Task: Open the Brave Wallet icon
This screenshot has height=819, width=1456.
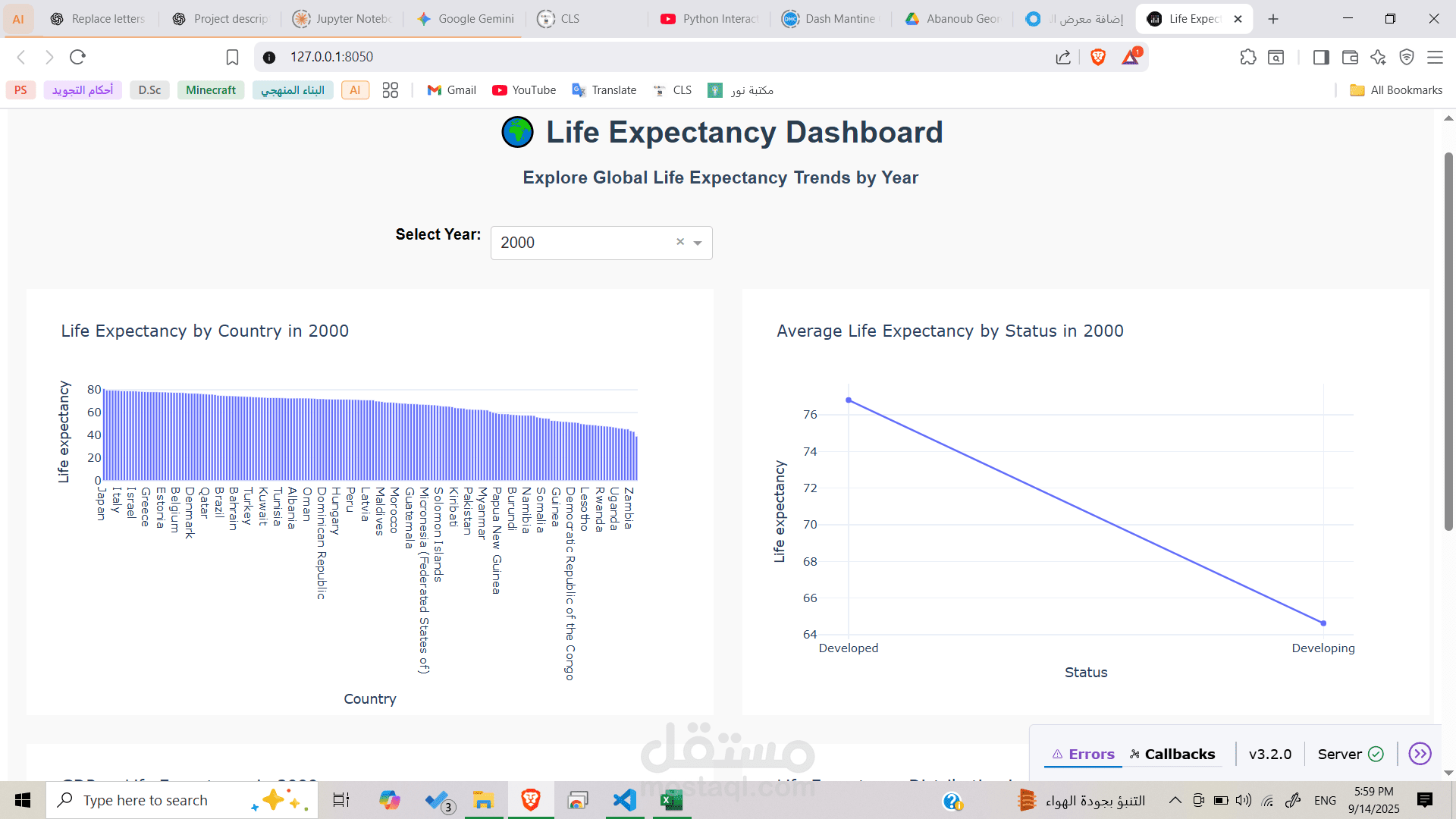Action: (x=1350, y=57)
